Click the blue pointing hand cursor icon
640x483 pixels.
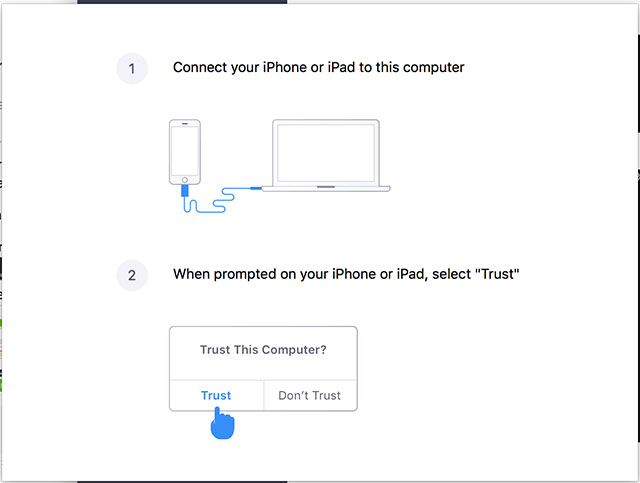pyautogui.click(x=222, y=422)
